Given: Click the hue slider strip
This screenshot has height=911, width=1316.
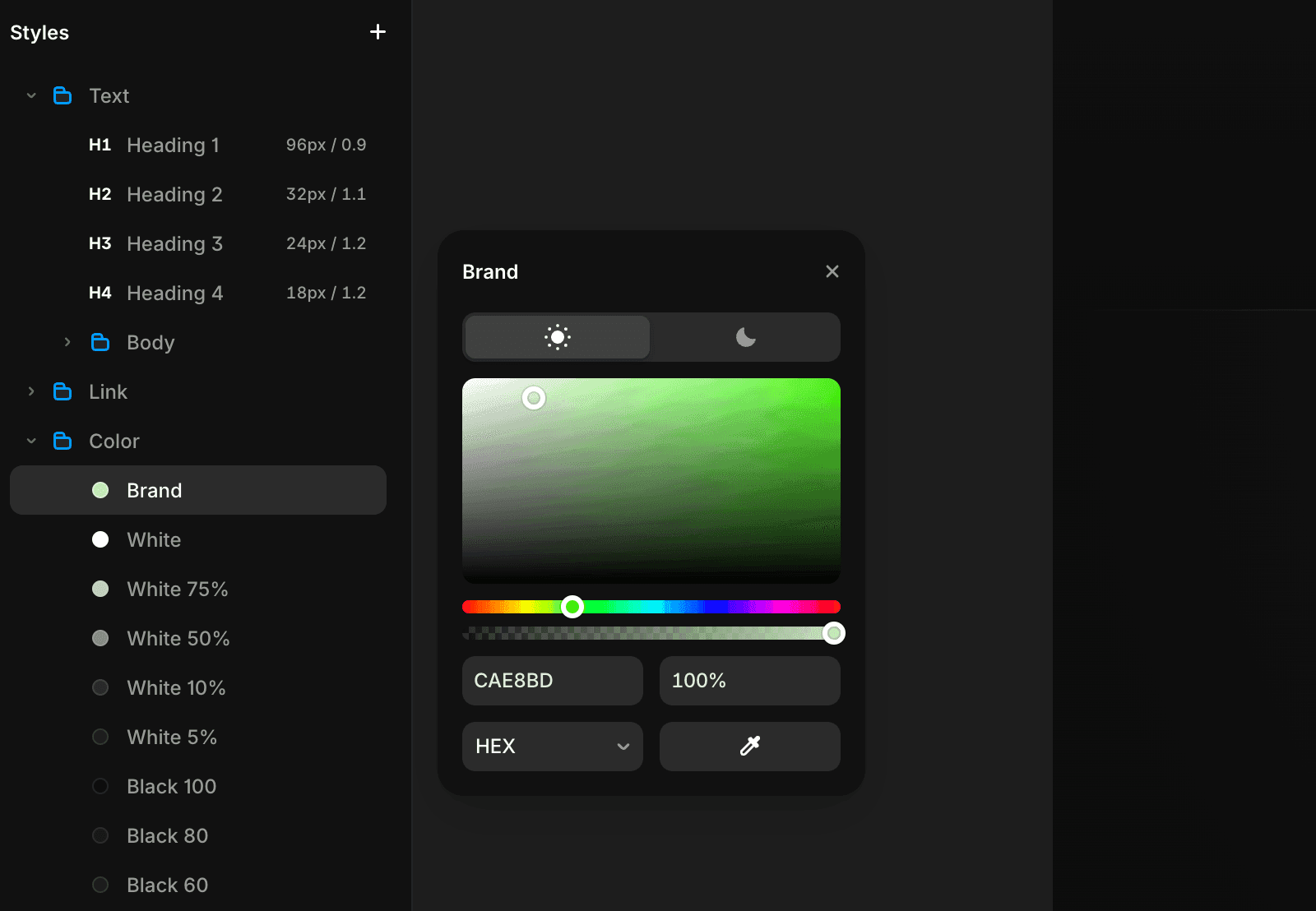Looking at the screenshot, I should 651,606.
